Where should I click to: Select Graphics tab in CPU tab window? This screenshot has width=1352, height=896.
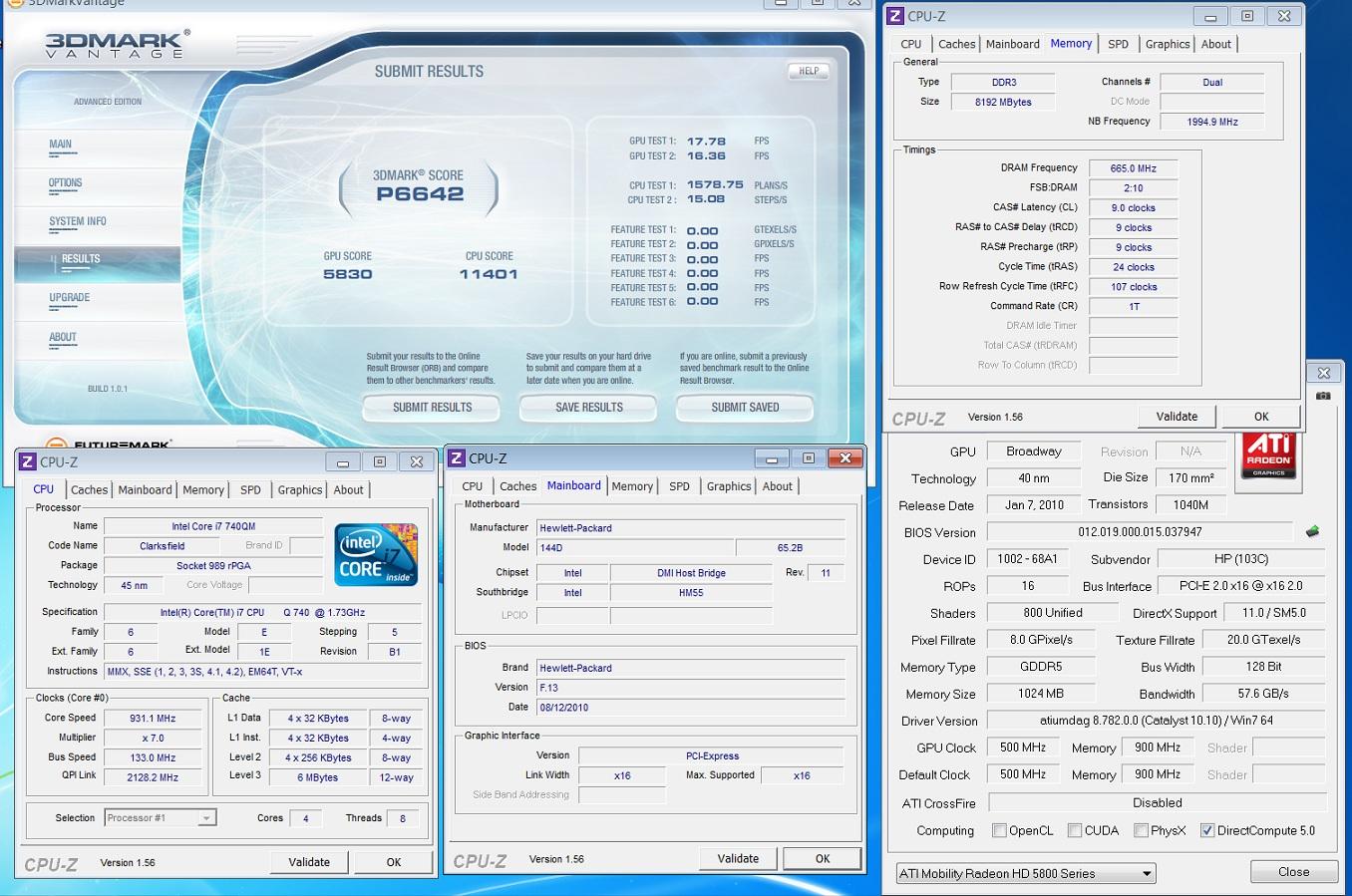coord(300,489)
